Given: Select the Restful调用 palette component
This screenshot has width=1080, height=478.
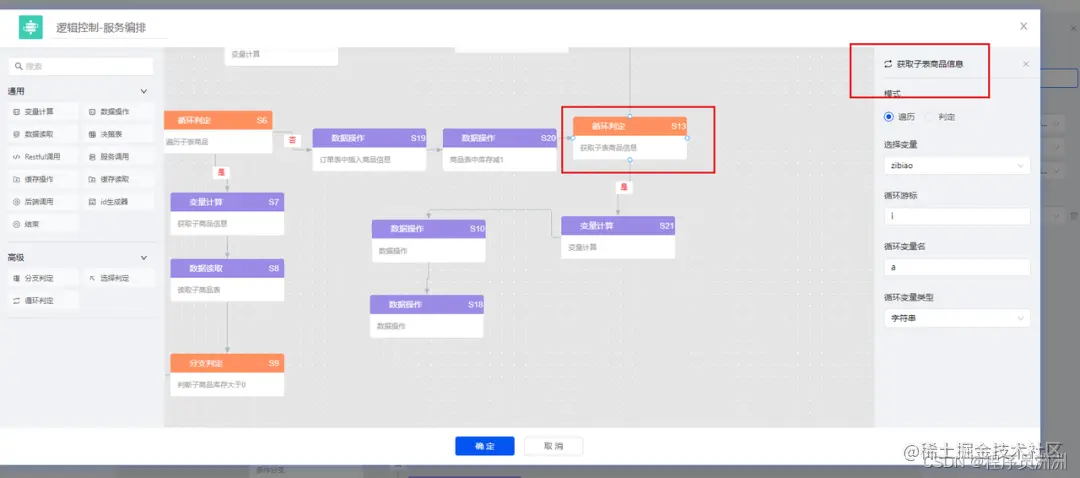Looking at the screenshot, I should (x=43, y=157).
